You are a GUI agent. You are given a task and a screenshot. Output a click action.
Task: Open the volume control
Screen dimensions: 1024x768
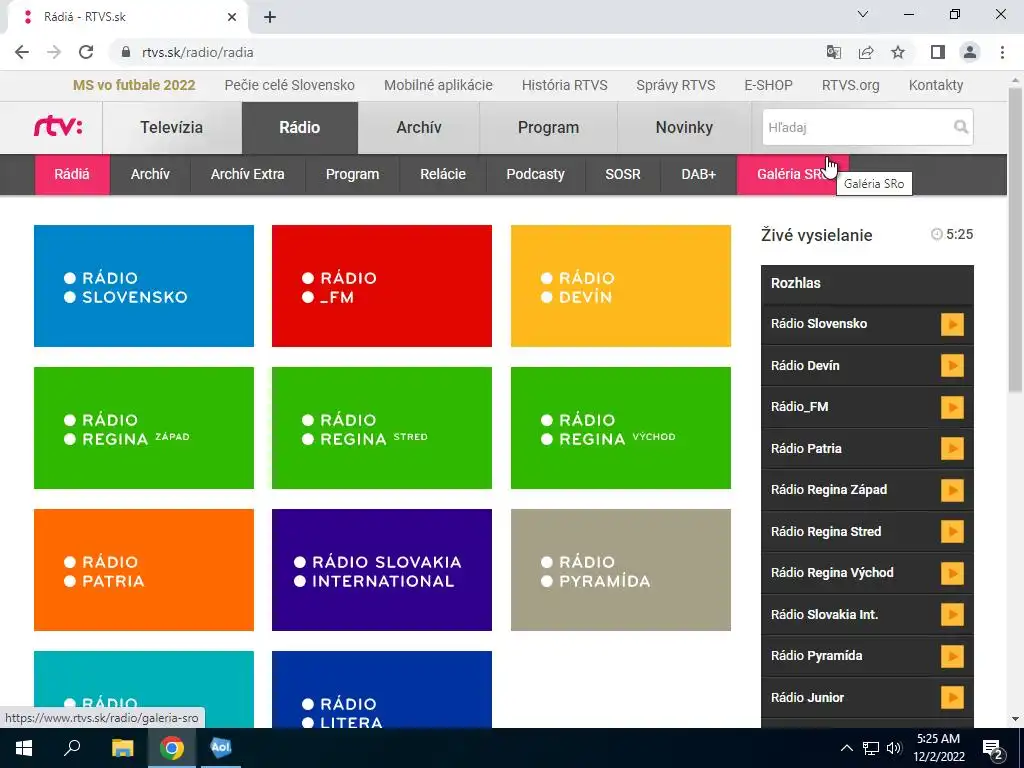click(894, 748)
